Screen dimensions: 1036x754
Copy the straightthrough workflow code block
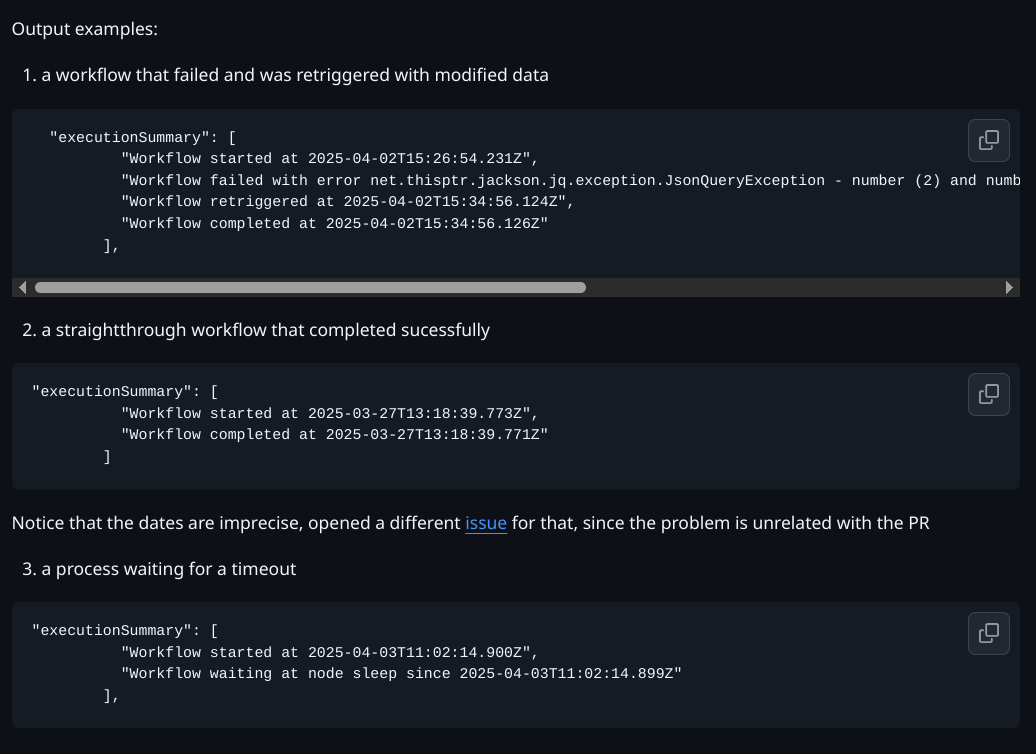988,394
